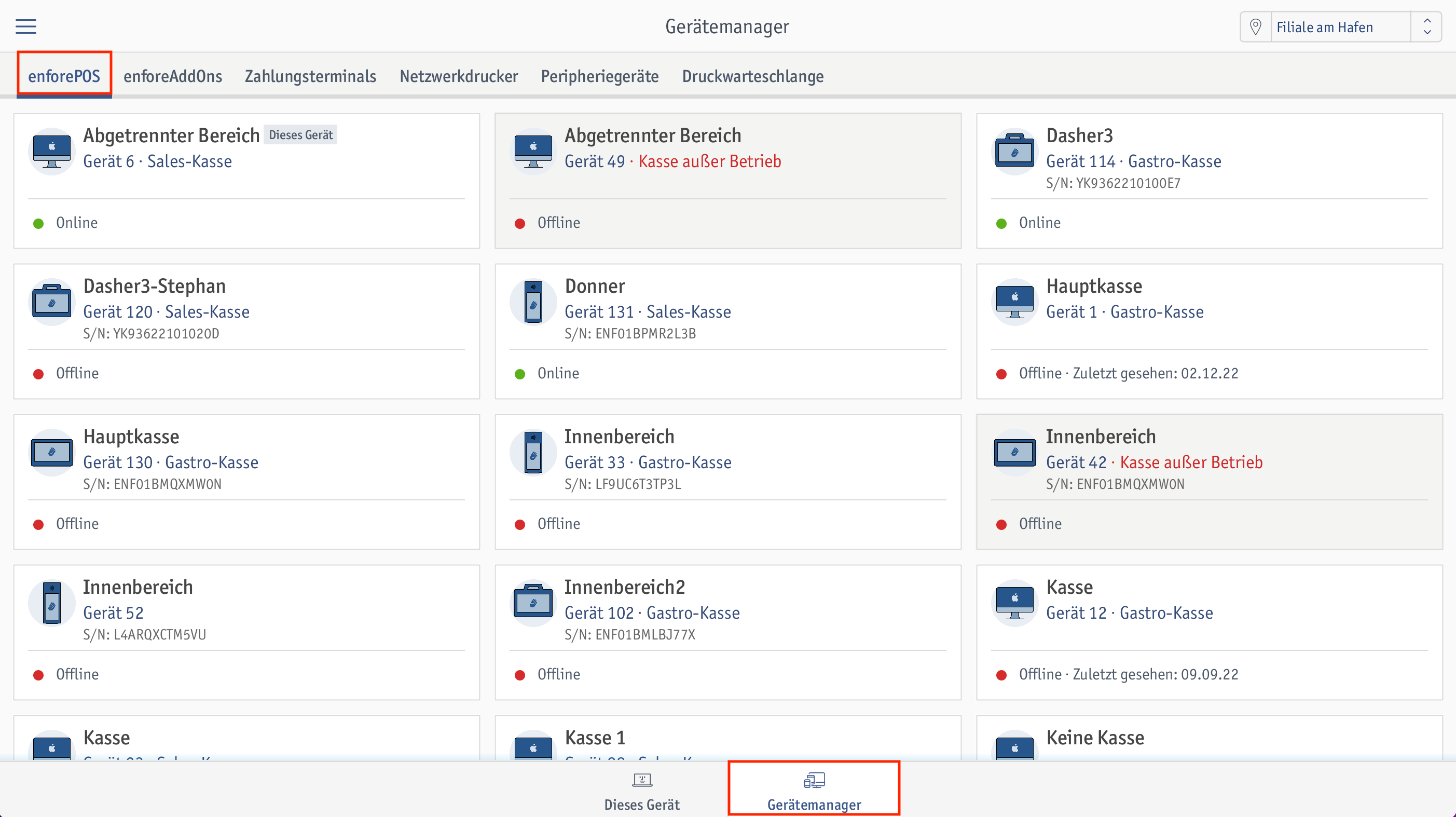Click the Online status of Donner
The height and width of the screenshot is (817, 1456).
[558, 373]
